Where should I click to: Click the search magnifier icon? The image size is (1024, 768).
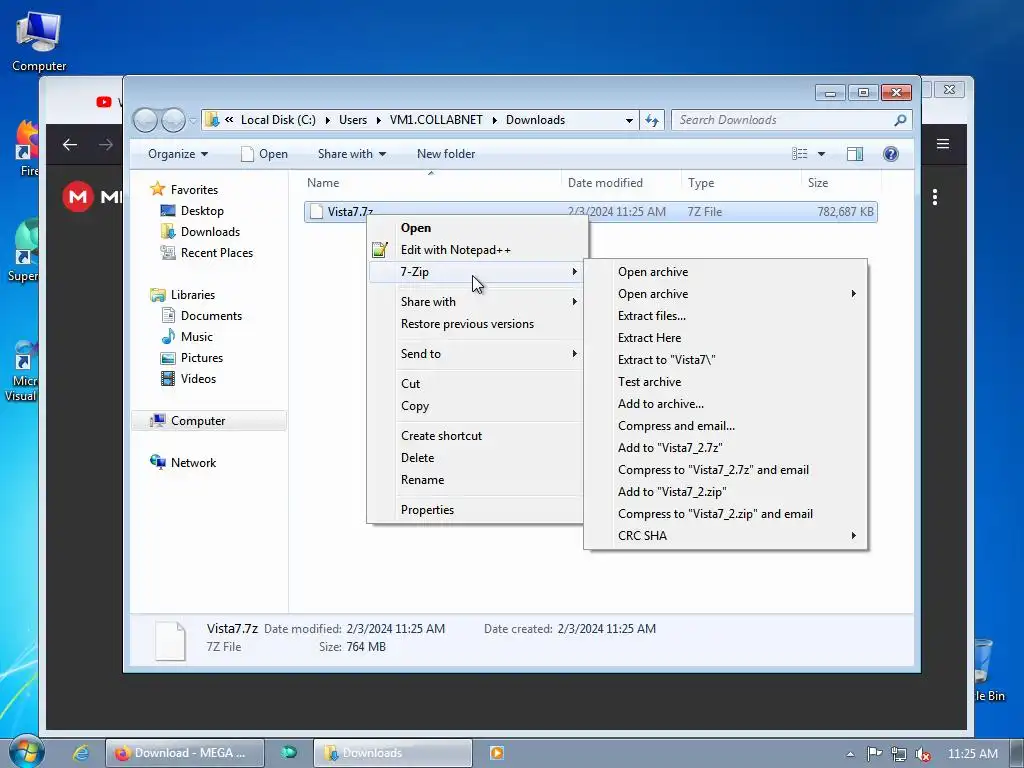pos(900,120)
